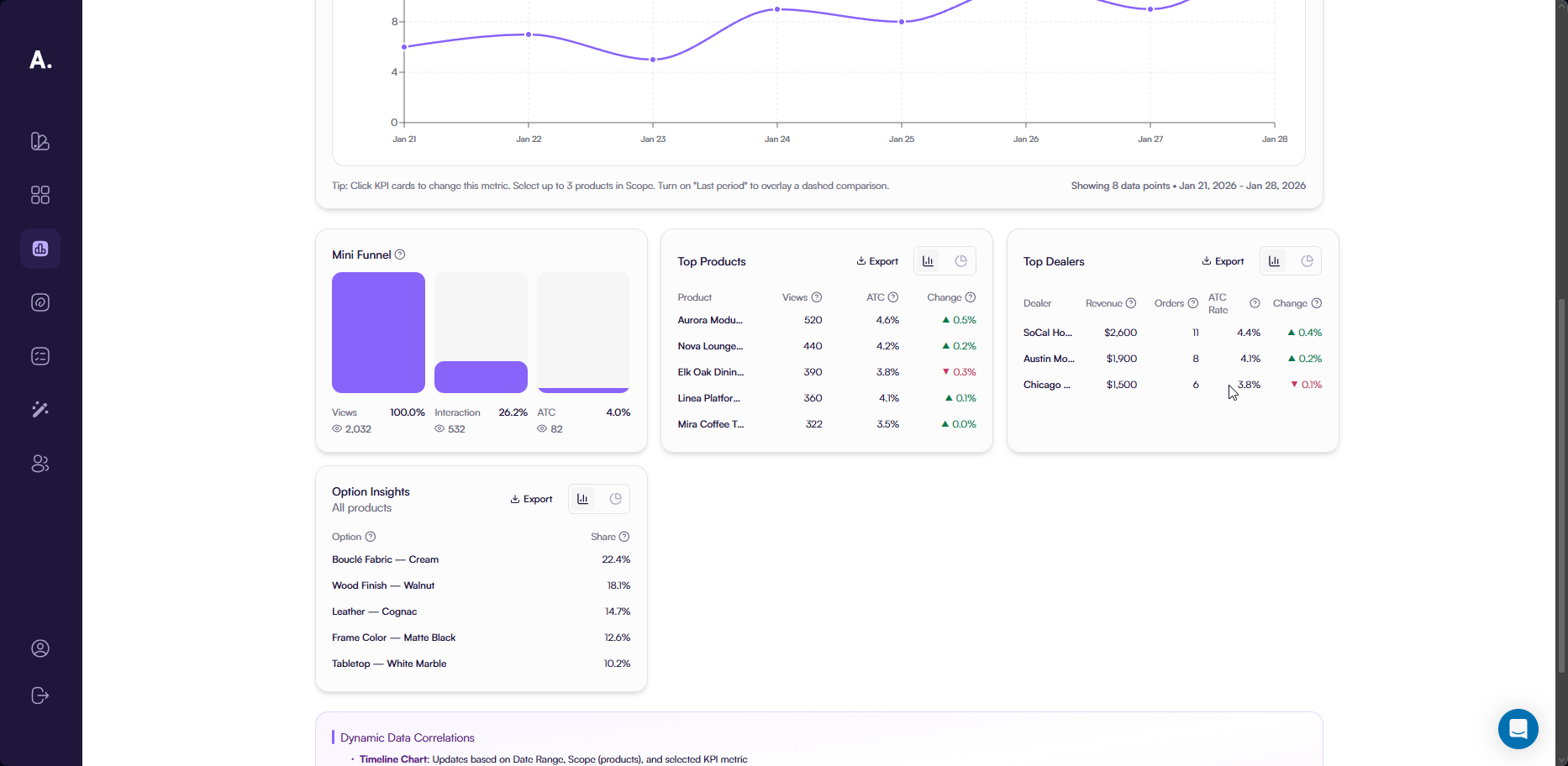The width and height of the screenshot is (1568, 766).
Task: Switch Top Products to pie chart view
Action: tap(960, 261)
